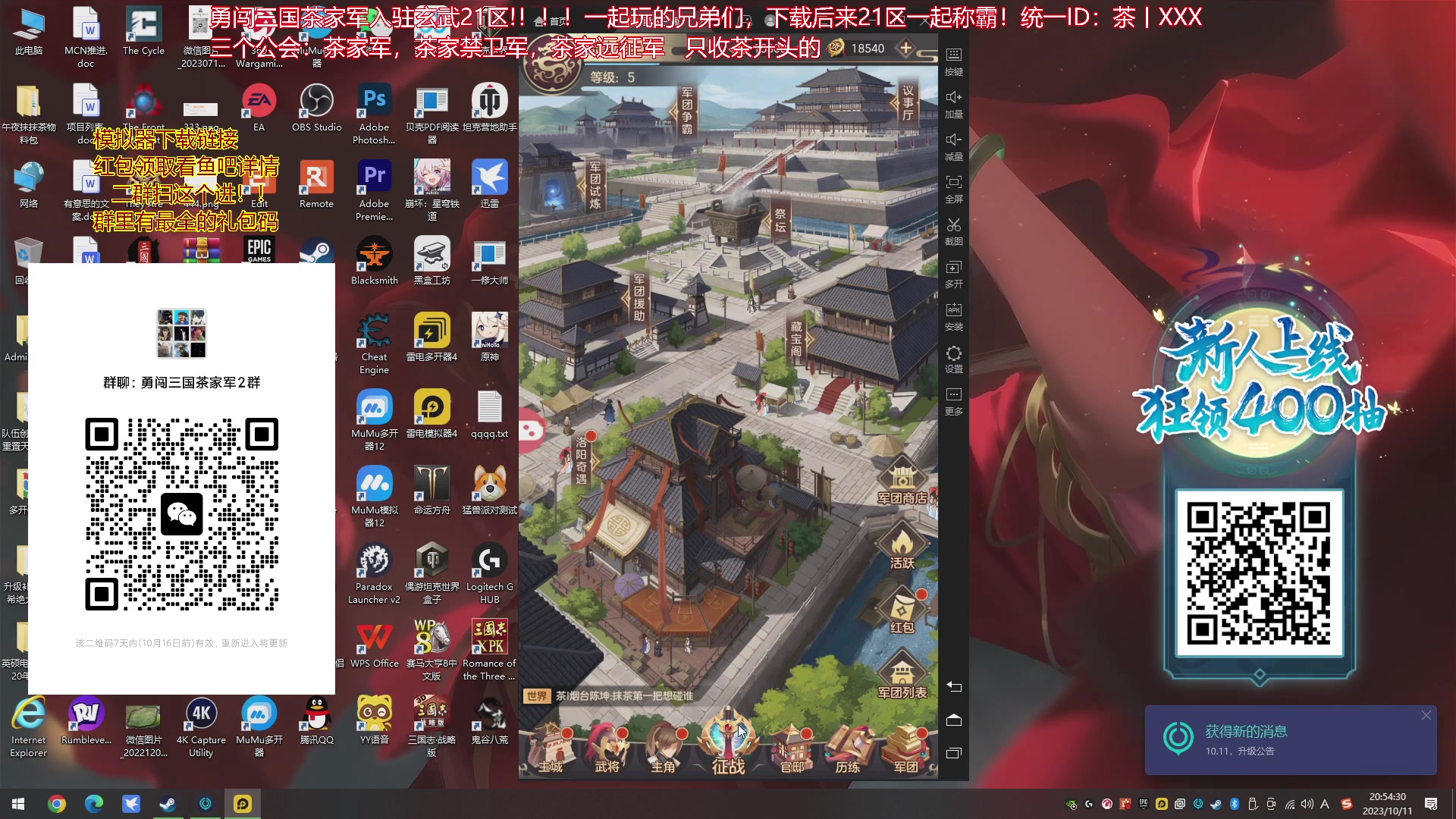Click the screenshot scissors icon in emulator sidebar

point(953,226)
